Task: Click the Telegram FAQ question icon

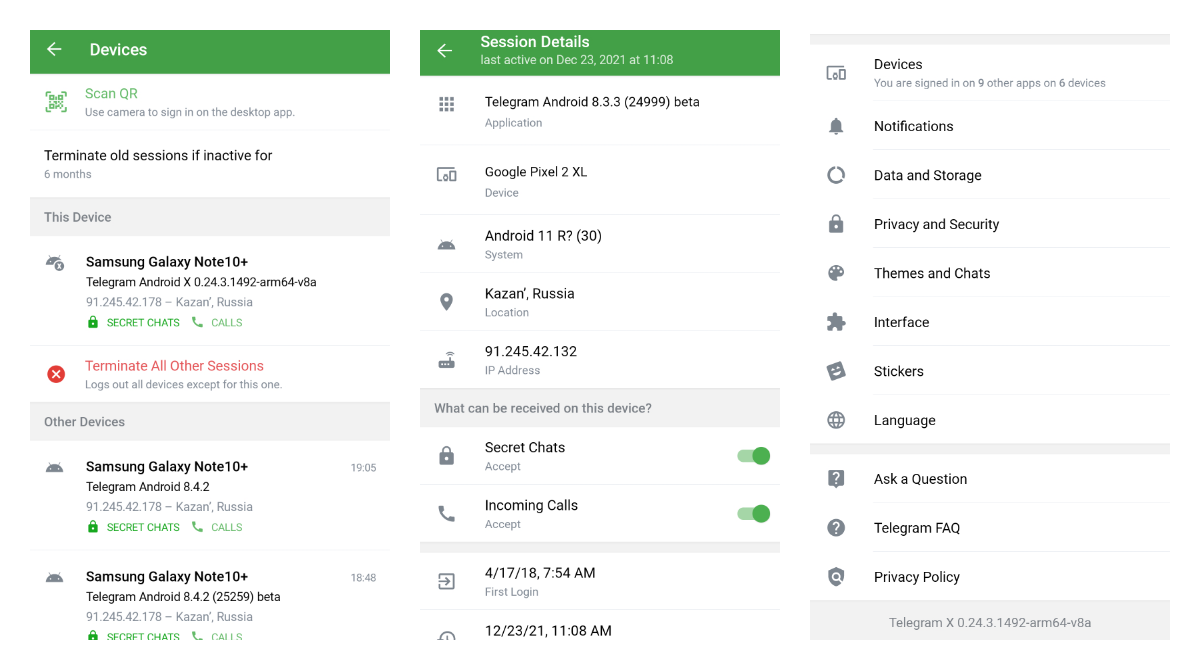Action: pyautogui.click(x=836, y=528)
